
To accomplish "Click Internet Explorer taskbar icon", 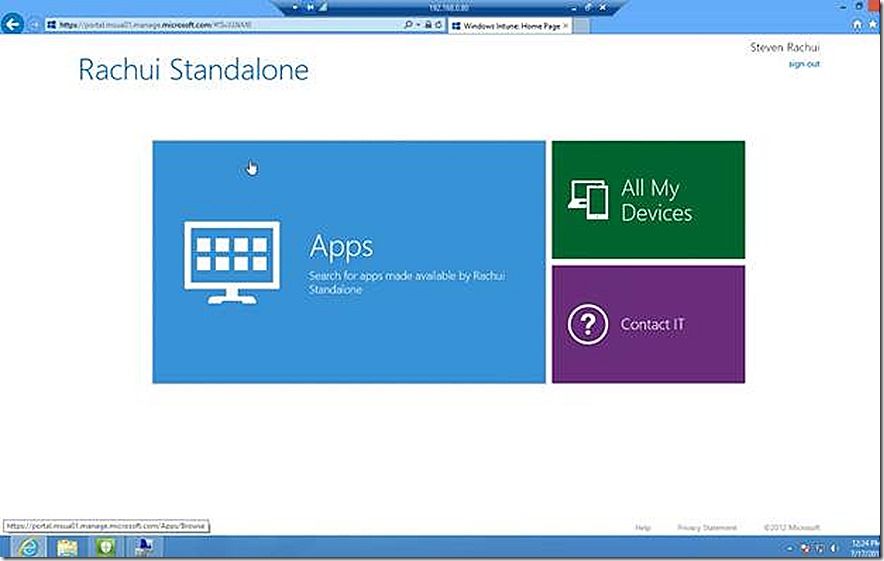I will click(28, 547).
